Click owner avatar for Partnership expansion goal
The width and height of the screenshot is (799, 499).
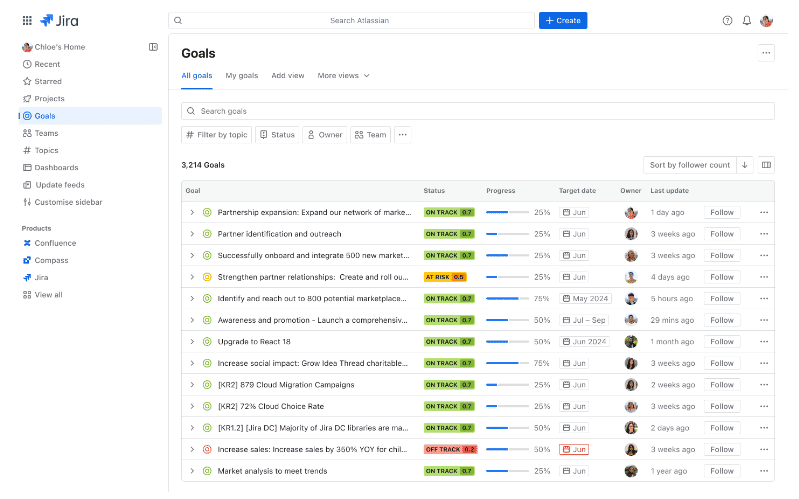[631, 213]
